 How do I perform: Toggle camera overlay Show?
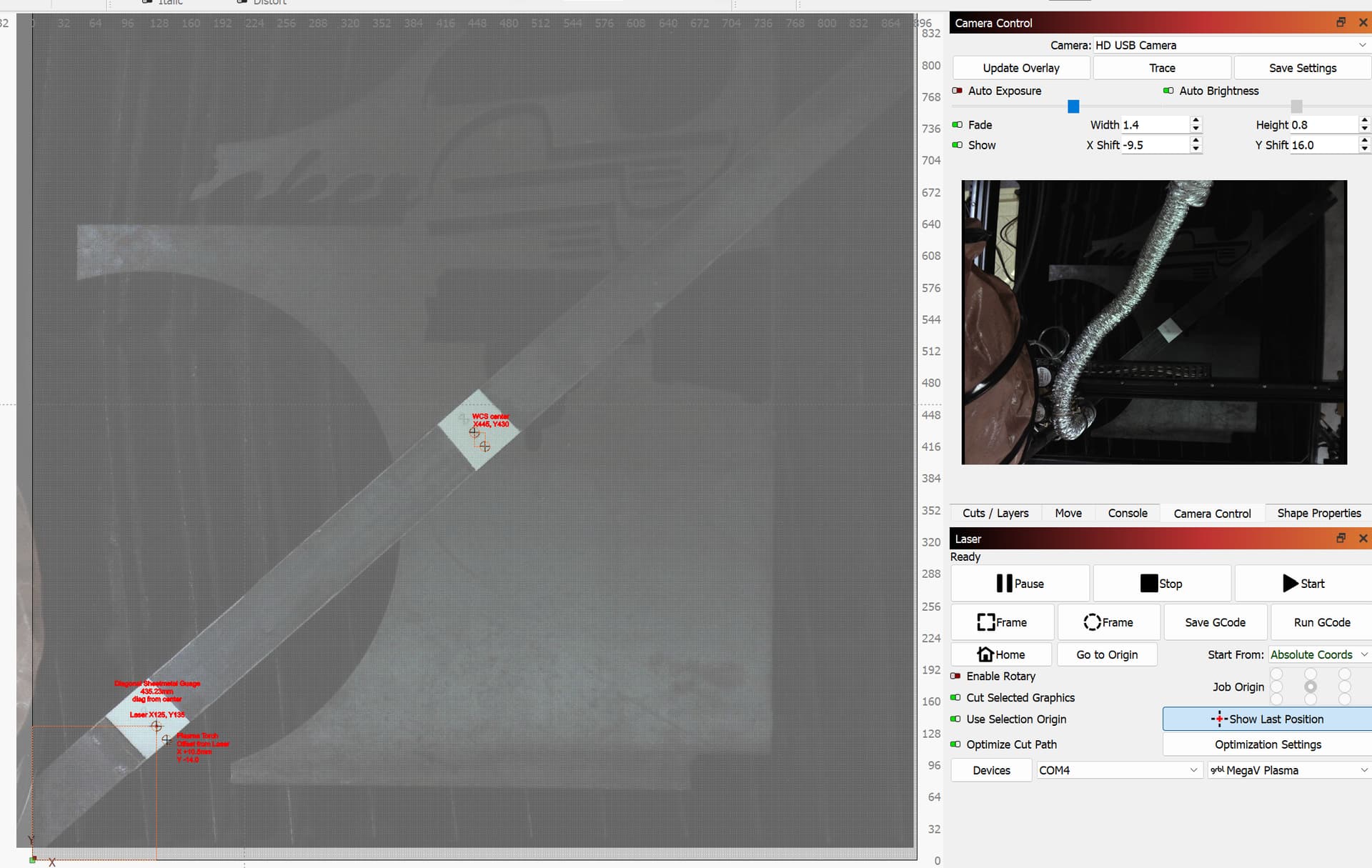click(x=957, y=145)
